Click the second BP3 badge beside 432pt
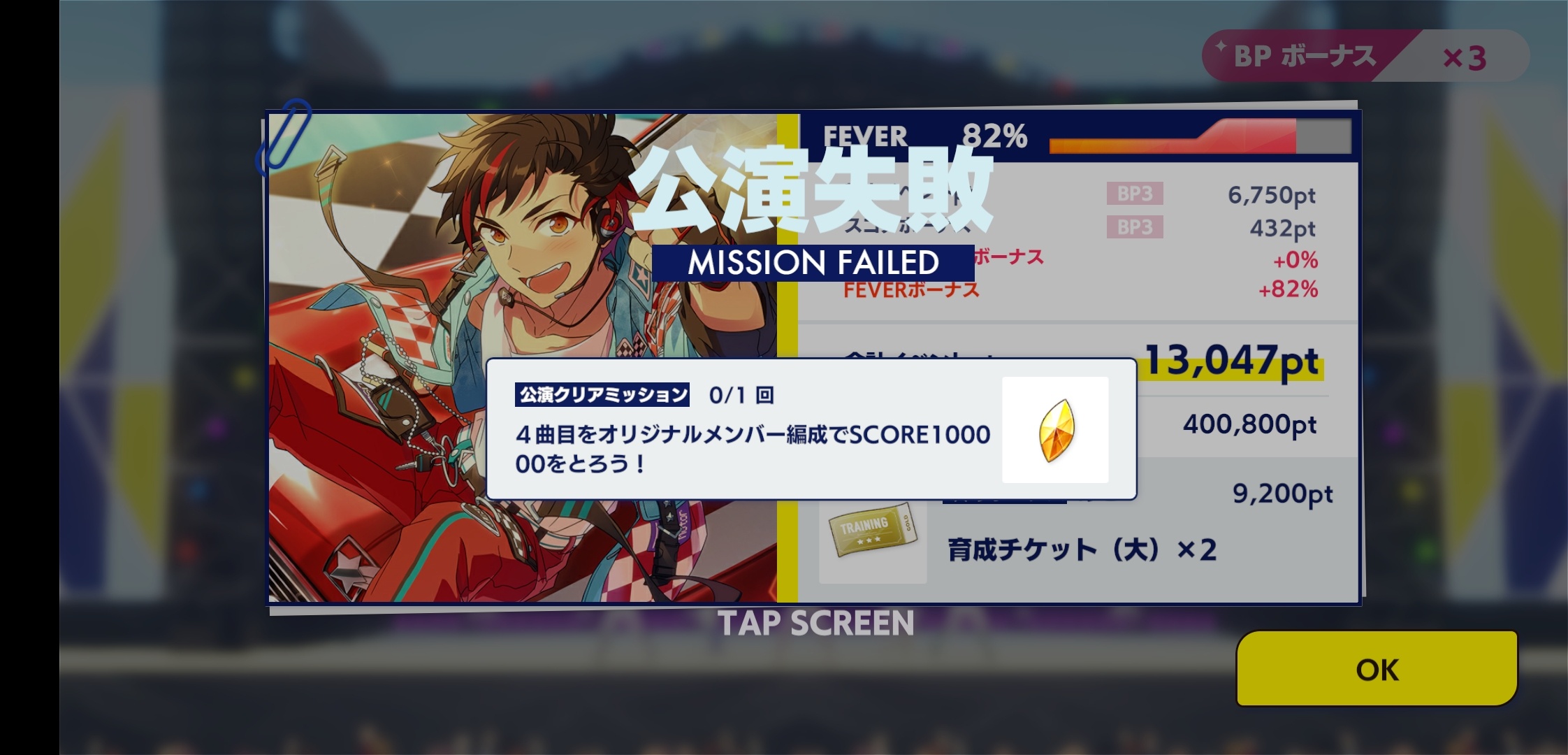This screenshot has width=1568, height=755. click(1135, 227)
